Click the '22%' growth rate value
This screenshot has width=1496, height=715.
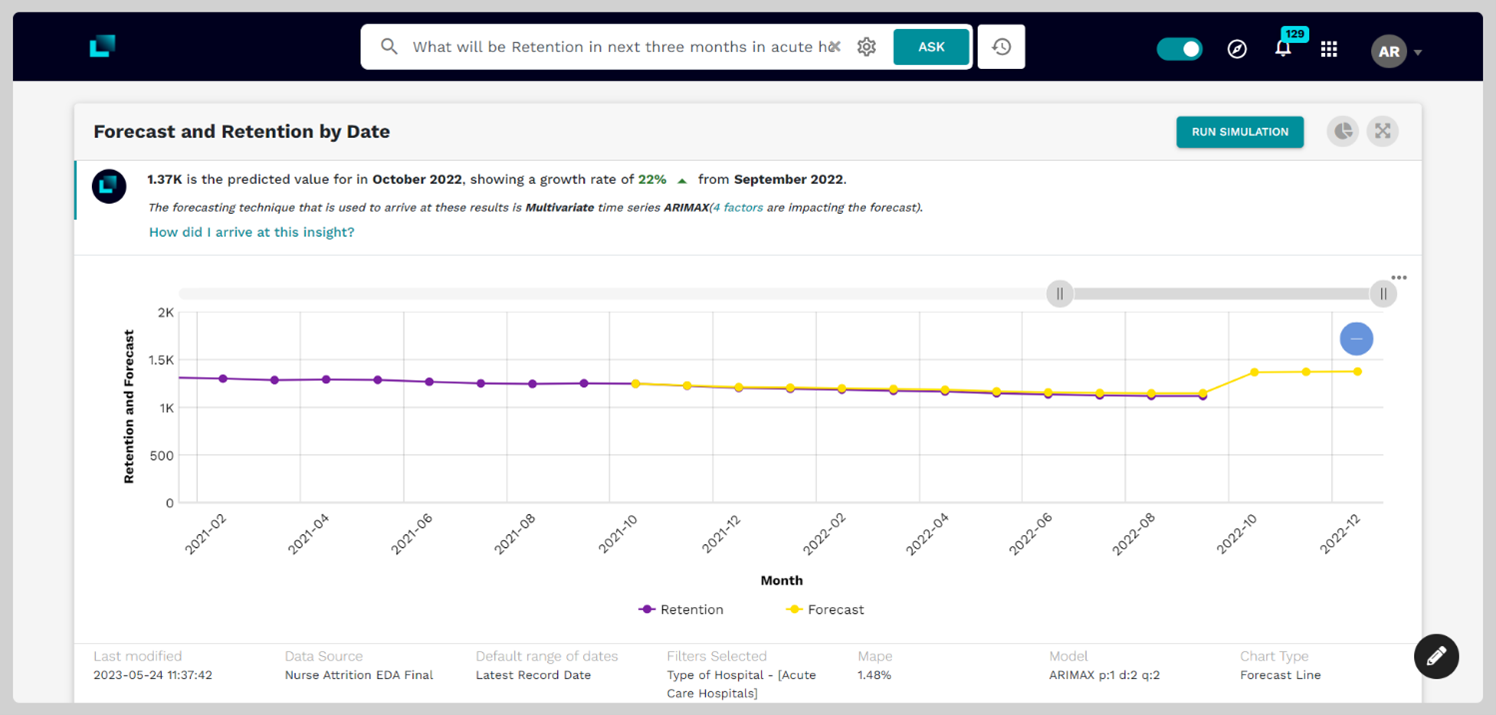tap(652, 180)
